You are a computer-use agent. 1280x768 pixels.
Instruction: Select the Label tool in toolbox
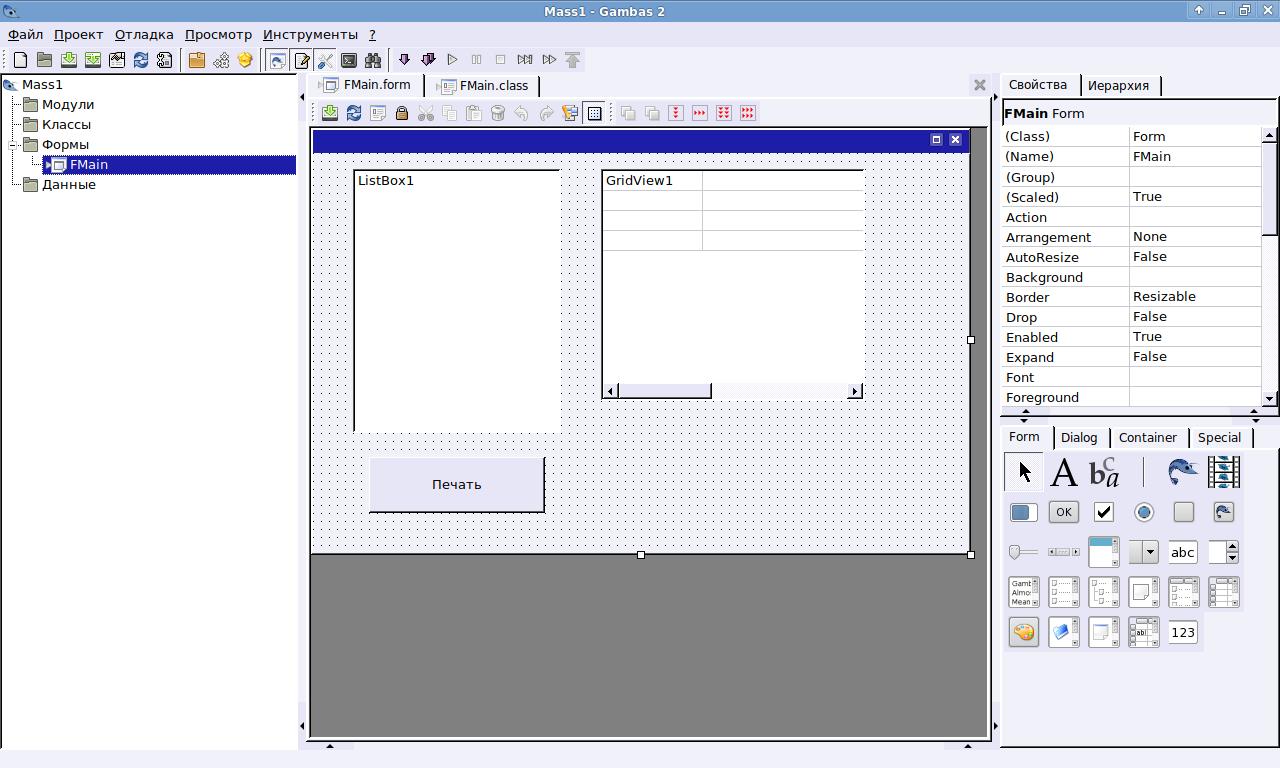(x=1064, y=472)
